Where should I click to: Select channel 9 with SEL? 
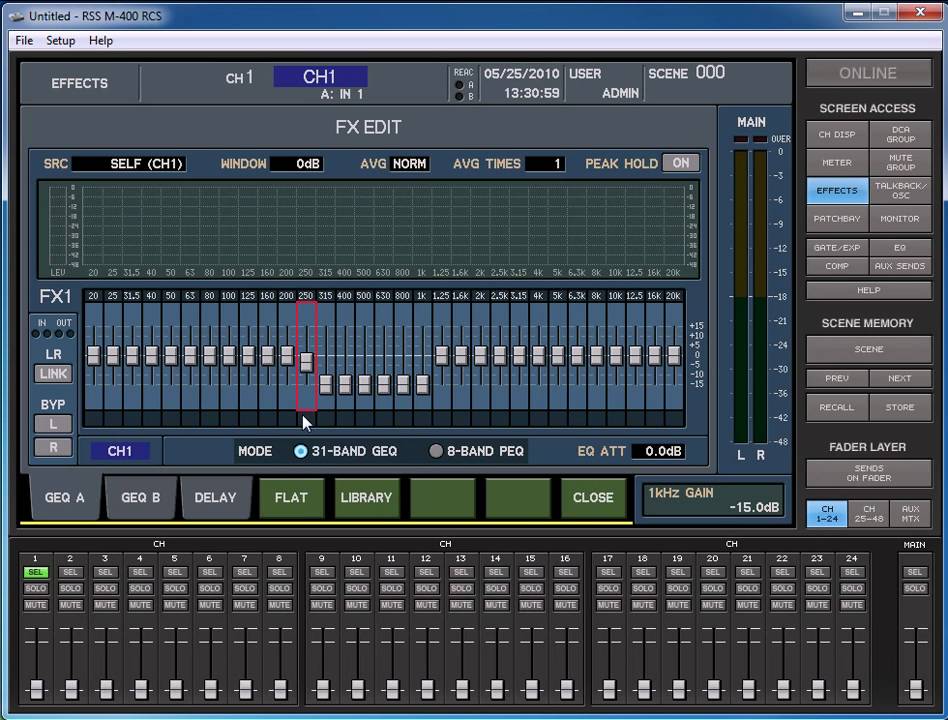(x=322, y=572)
